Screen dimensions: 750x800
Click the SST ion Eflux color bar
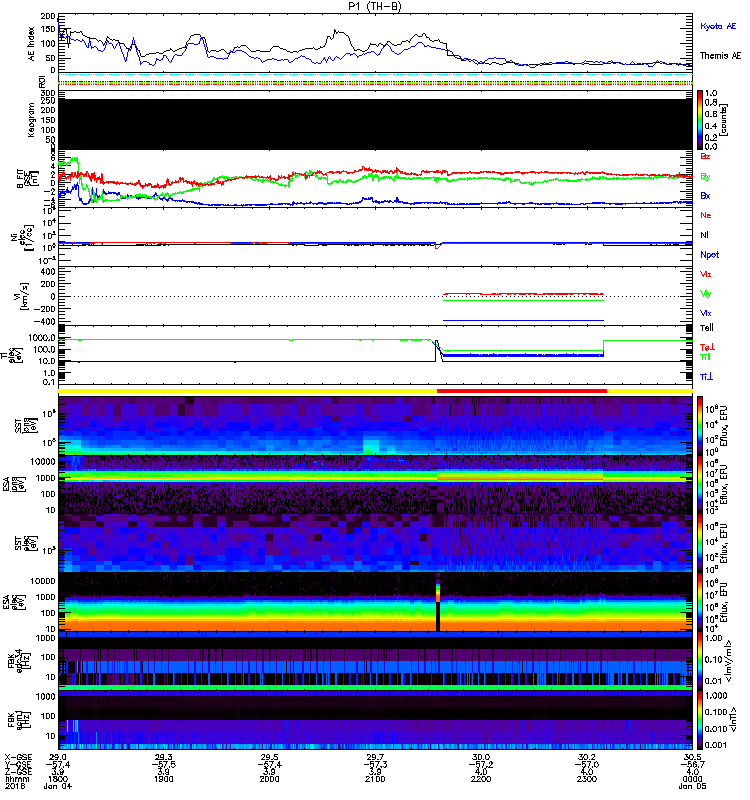click(x=700, y=426)
